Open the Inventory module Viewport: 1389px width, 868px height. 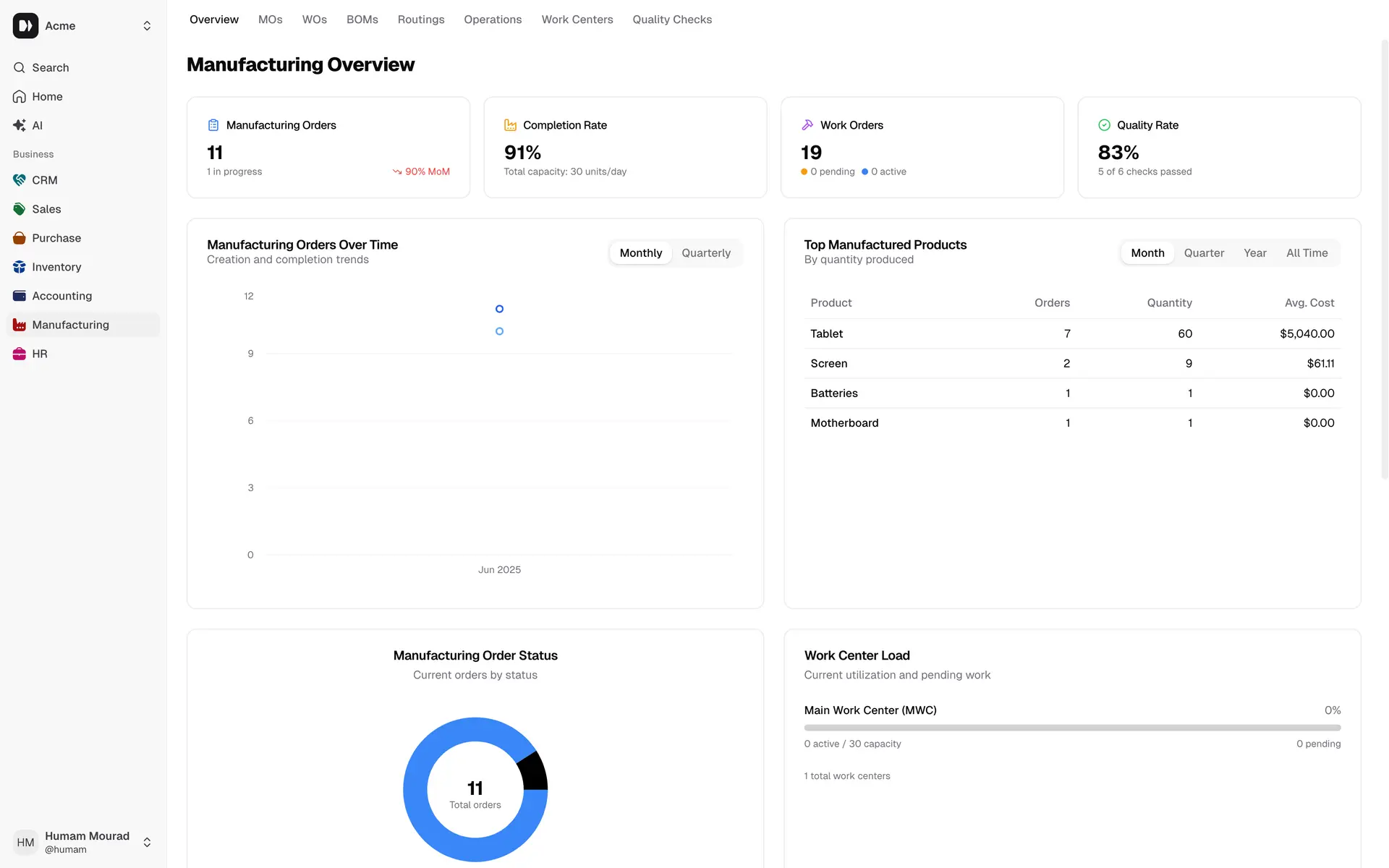[56, 267]
